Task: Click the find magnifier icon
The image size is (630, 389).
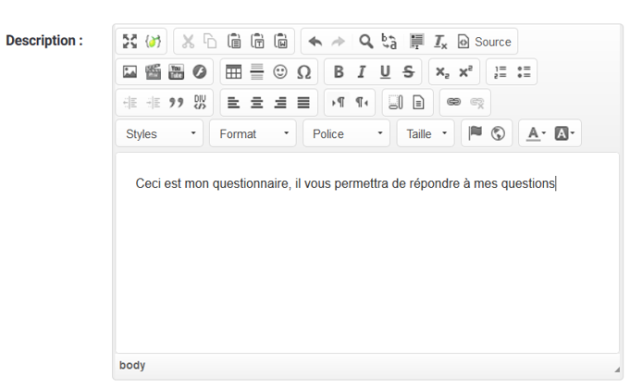Action: pos(366,41)
